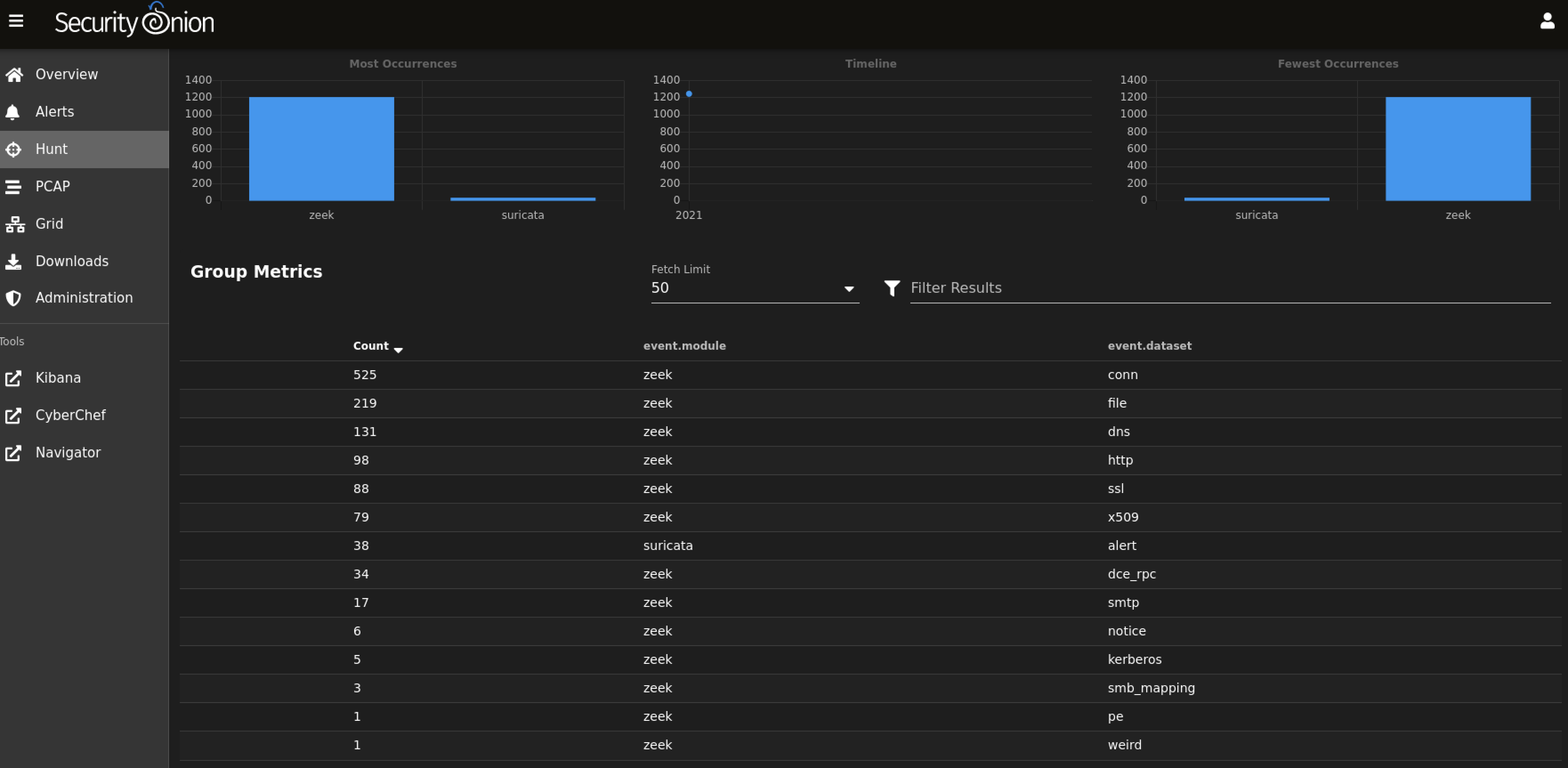This screenshot has width=1568, height=768.
Task: Click the 2021 Timeline axis label
Action: [x=688, y=215]
